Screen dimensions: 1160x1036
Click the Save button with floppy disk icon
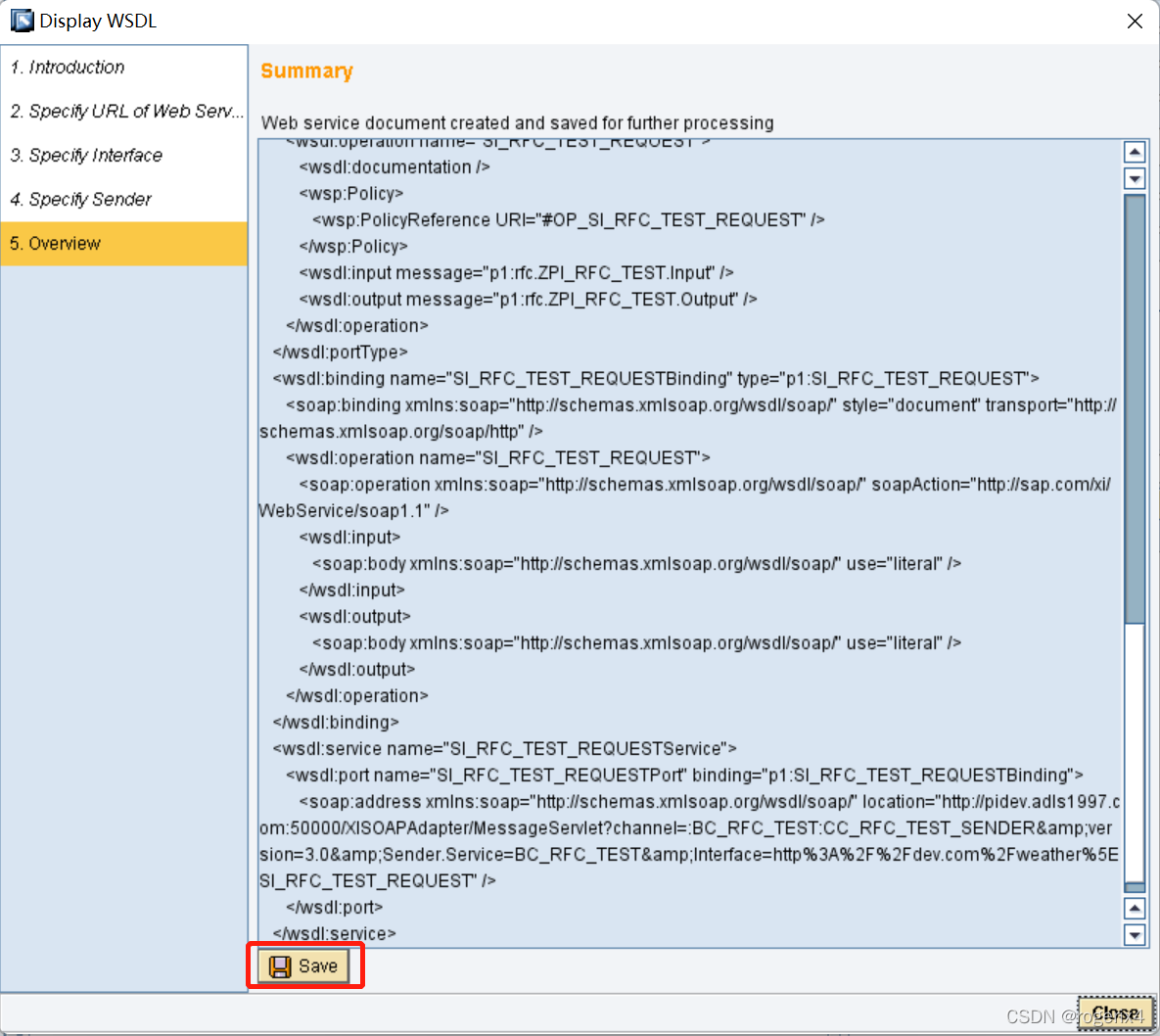tap(303, 966)
